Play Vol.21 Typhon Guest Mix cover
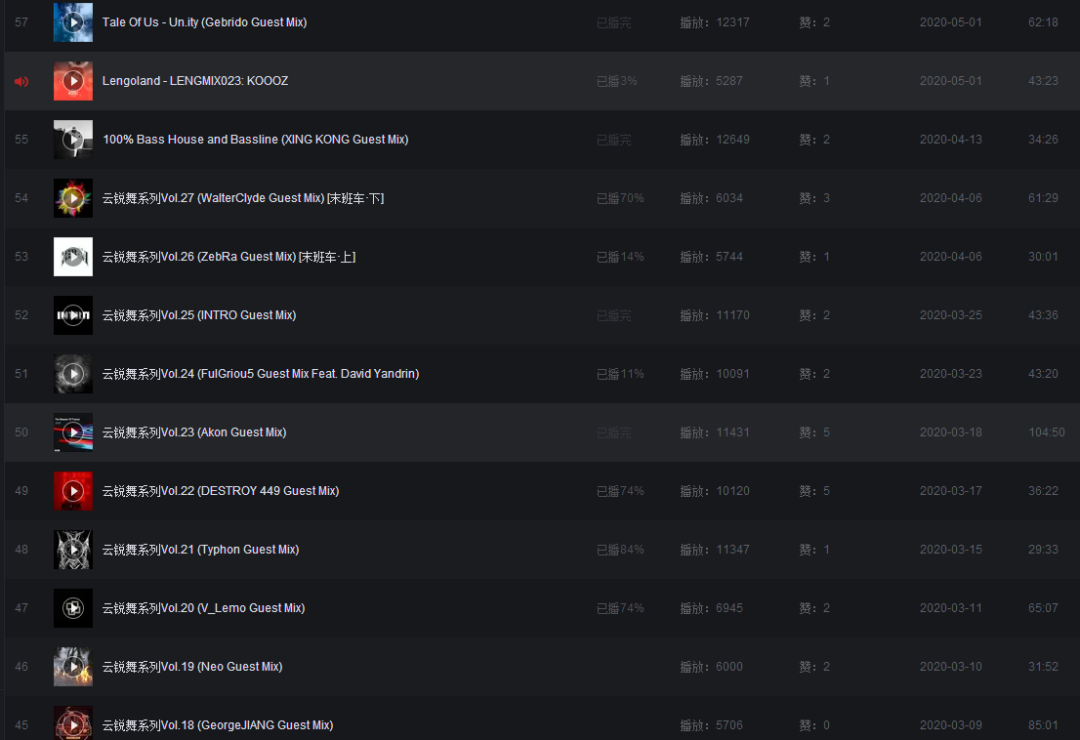Screen dimensions: 1080x740 [73, 549]
